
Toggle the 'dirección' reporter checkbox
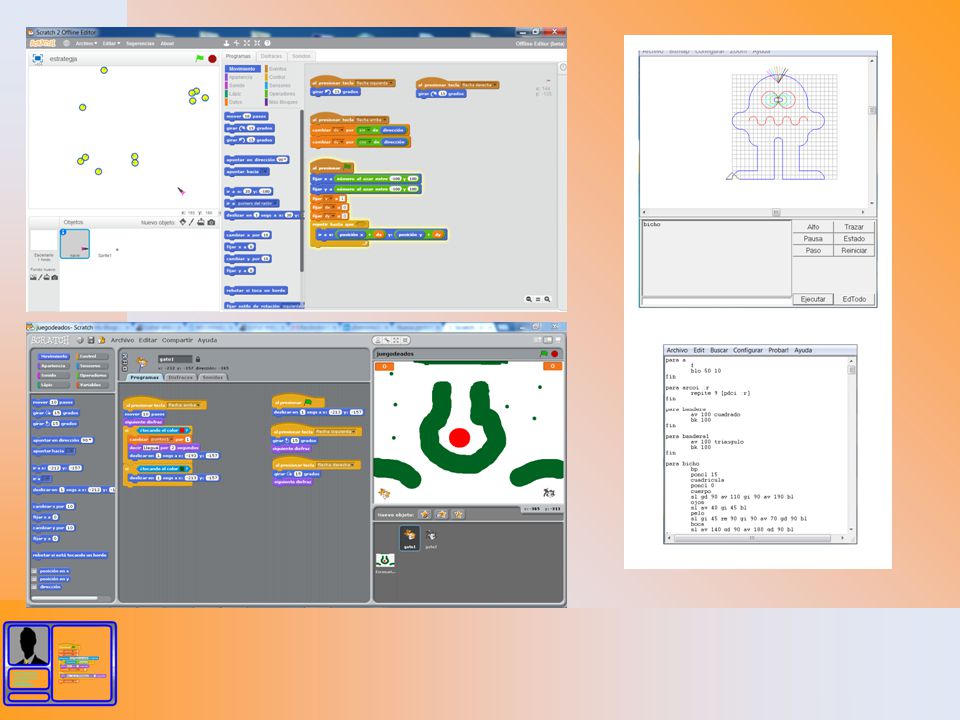click(x=34, y=587)
